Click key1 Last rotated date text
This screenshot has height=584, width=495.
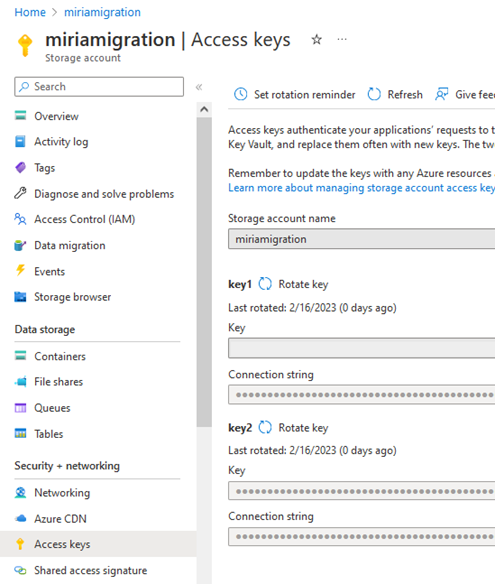[x=312, y=308]
